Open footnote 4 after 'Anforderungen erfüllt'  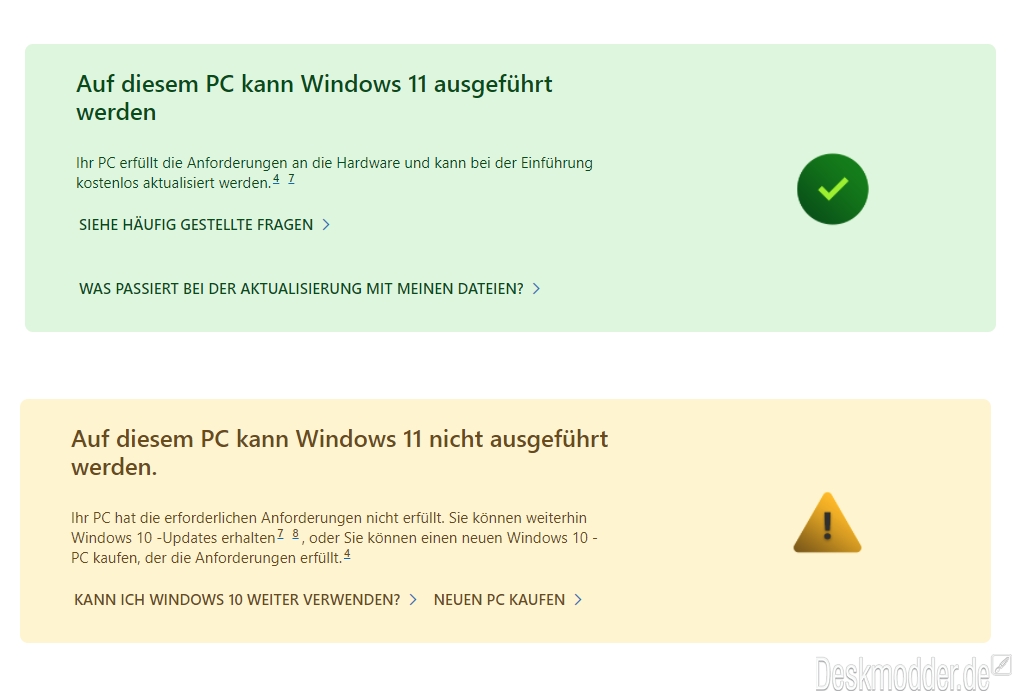tap(347, 554)
